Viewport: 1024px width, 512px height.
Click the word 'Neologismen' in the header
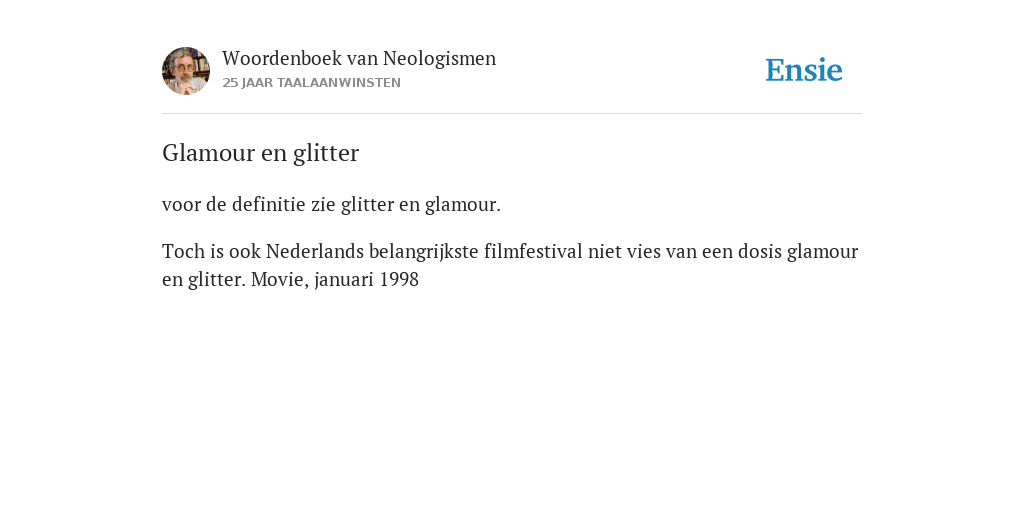click(440, 58)
